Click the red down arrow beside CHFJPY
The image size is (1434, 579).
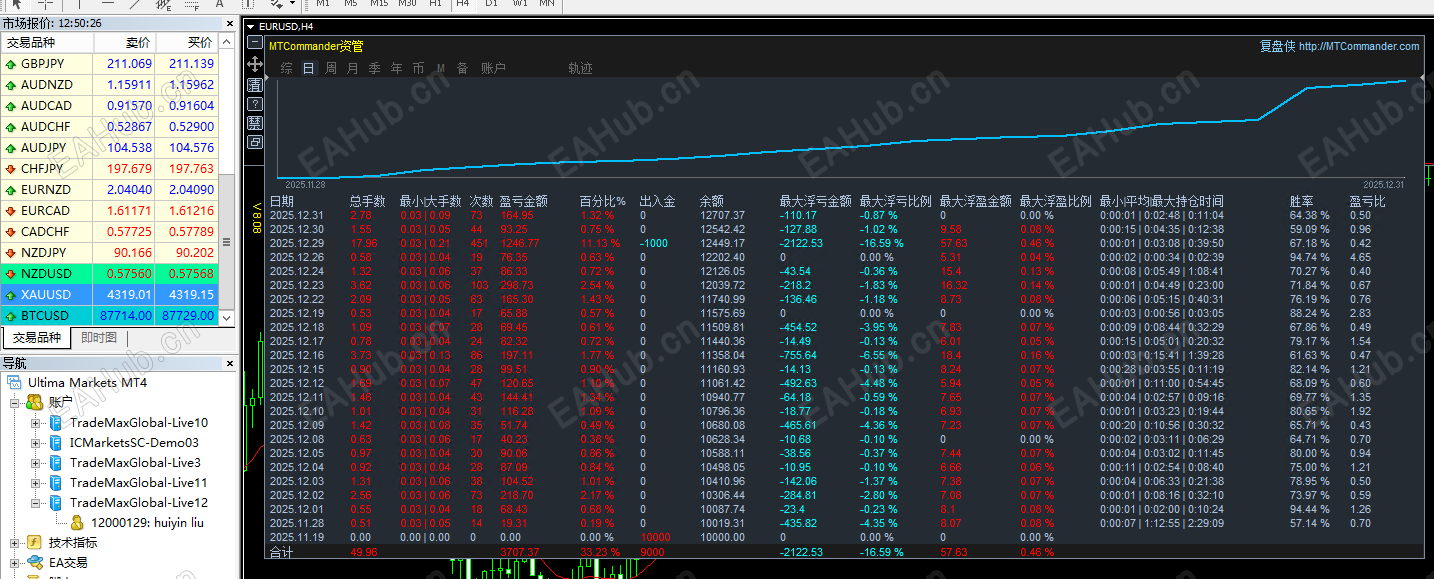(x=11, y=169)
